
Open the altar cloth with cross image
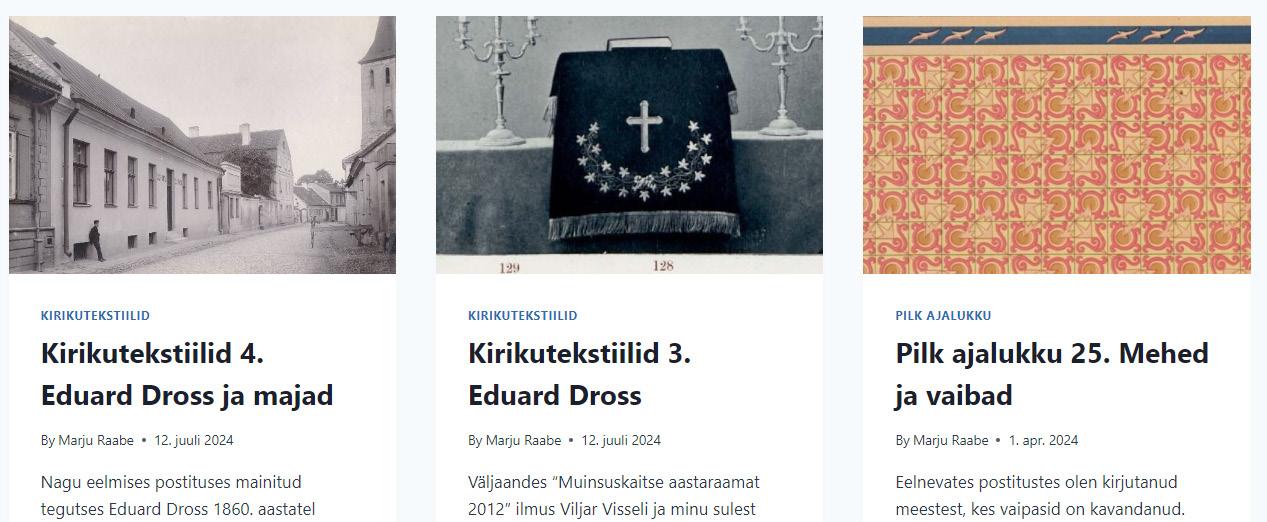tap(629, 145)
